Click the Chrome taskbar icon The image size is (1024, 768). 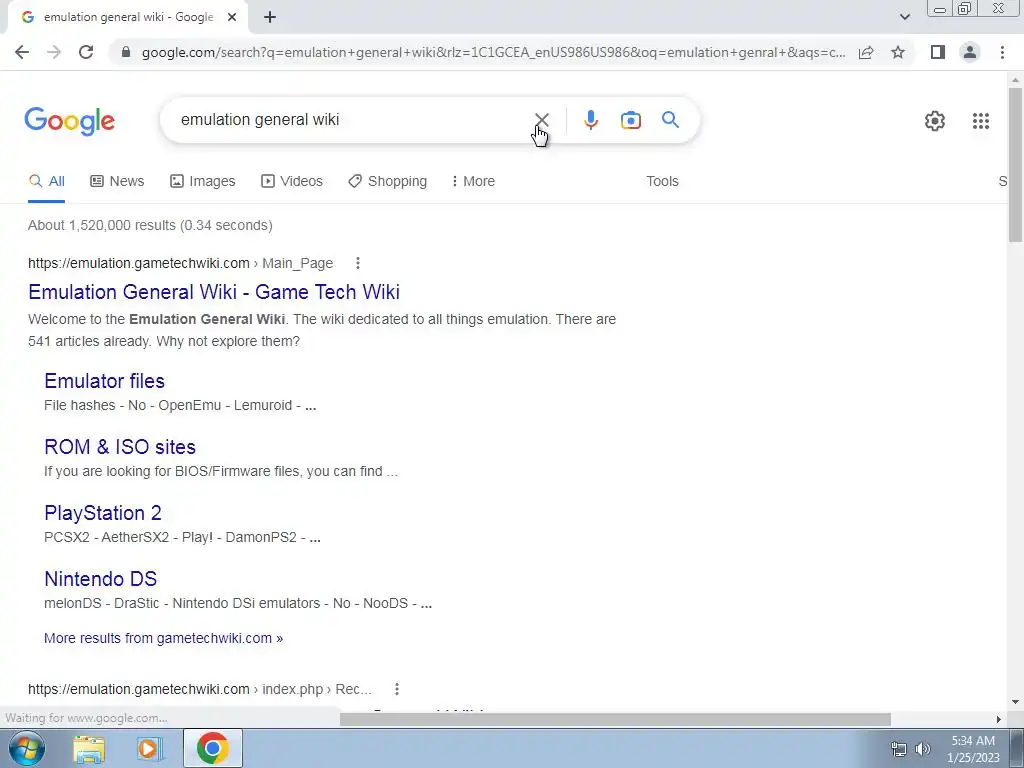point(212,748)
